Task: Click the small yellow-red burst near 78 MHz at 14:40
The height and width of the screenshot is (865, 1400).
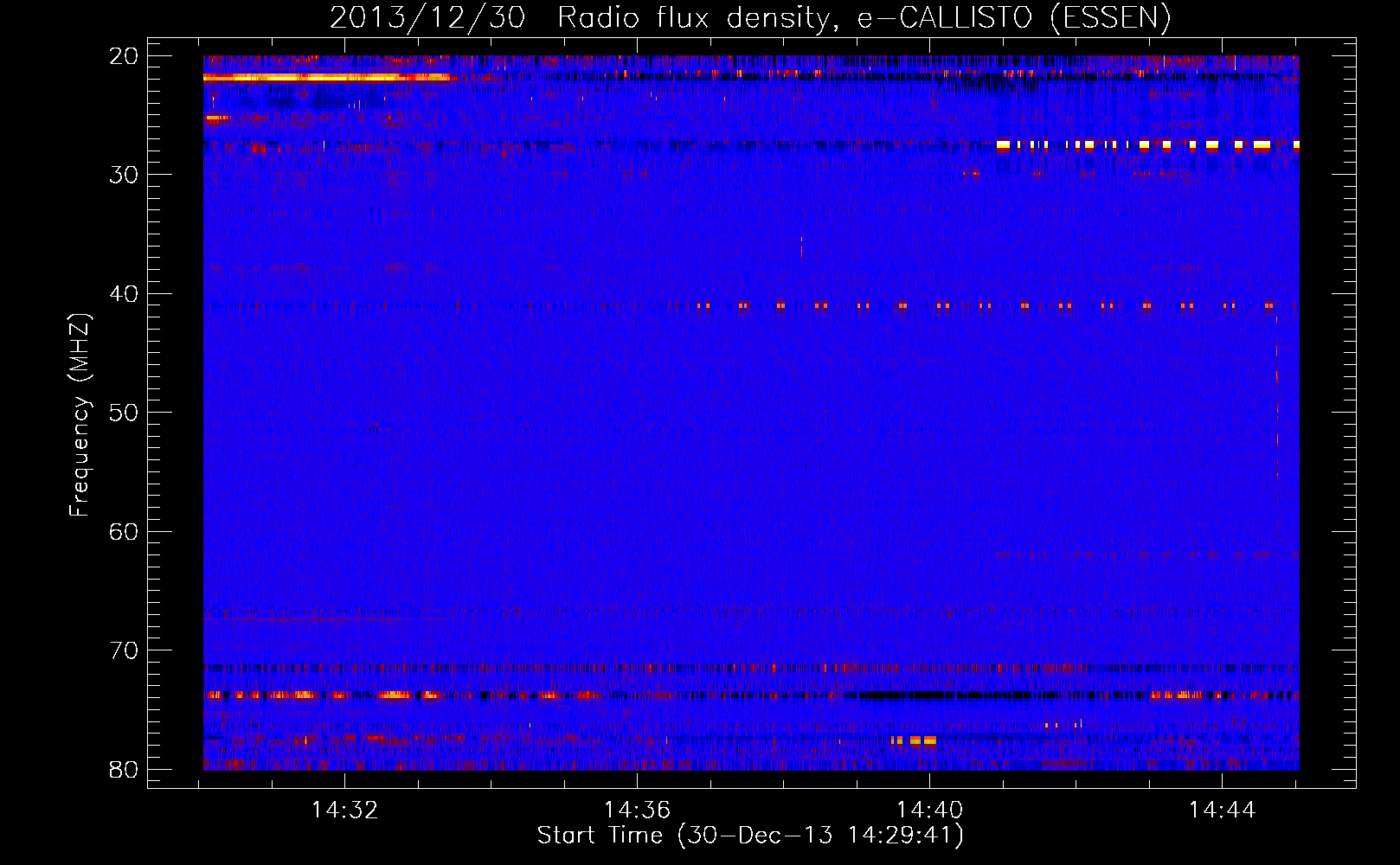Action: click(913, 740)
